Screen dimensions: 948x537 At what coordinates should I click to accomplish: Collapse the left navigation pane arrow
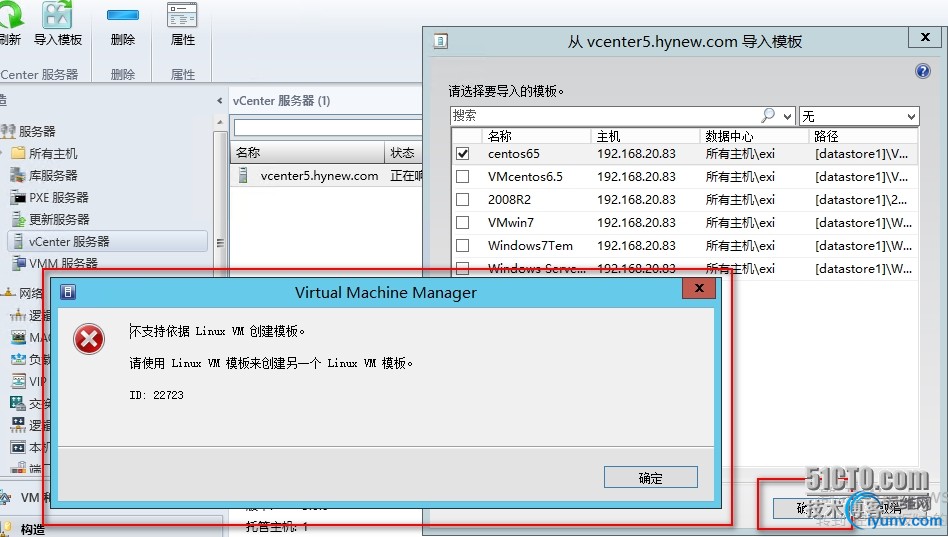coord(219,101)
